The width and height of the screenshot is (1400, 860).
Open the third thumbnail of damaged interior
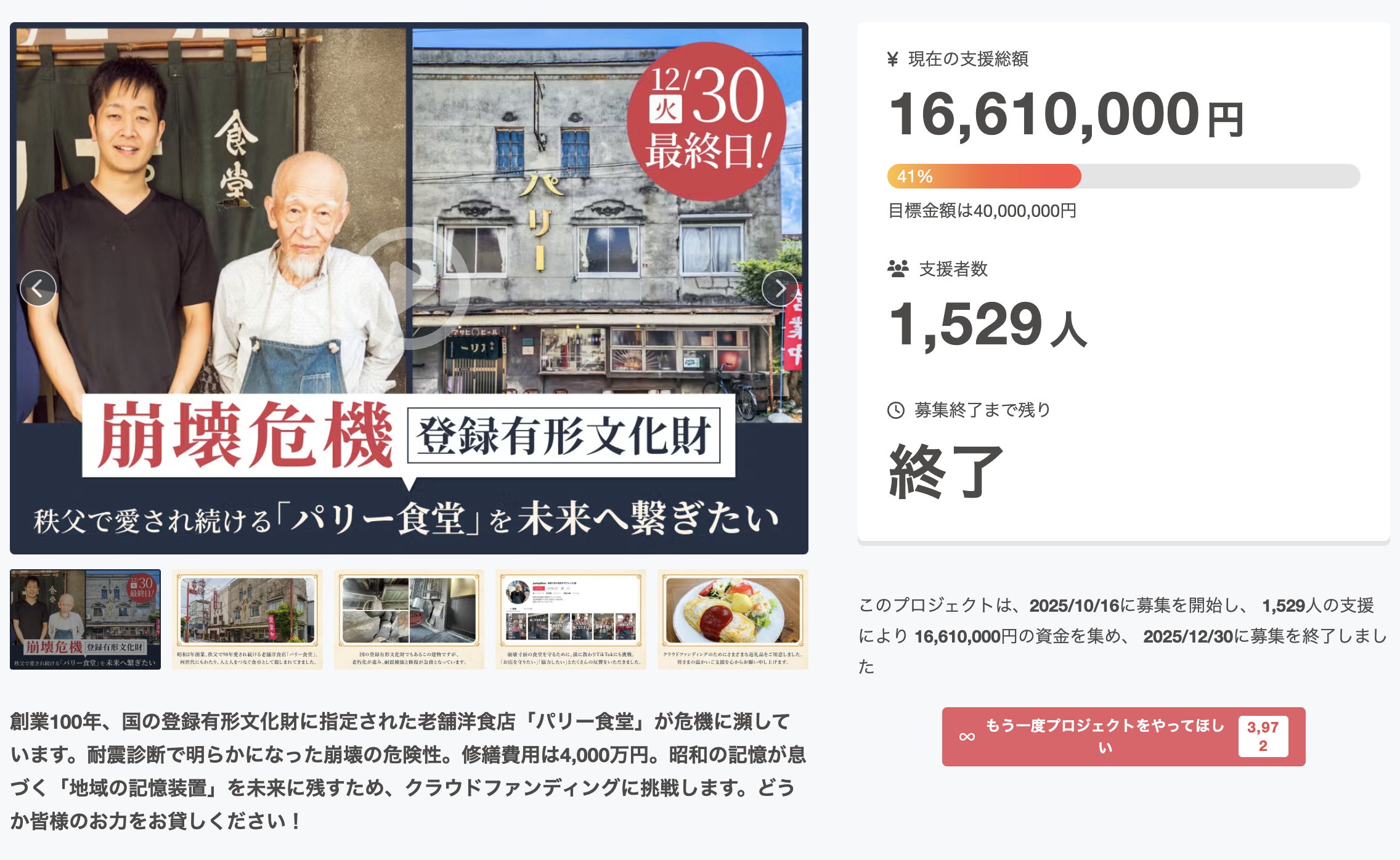pos(409,619)
